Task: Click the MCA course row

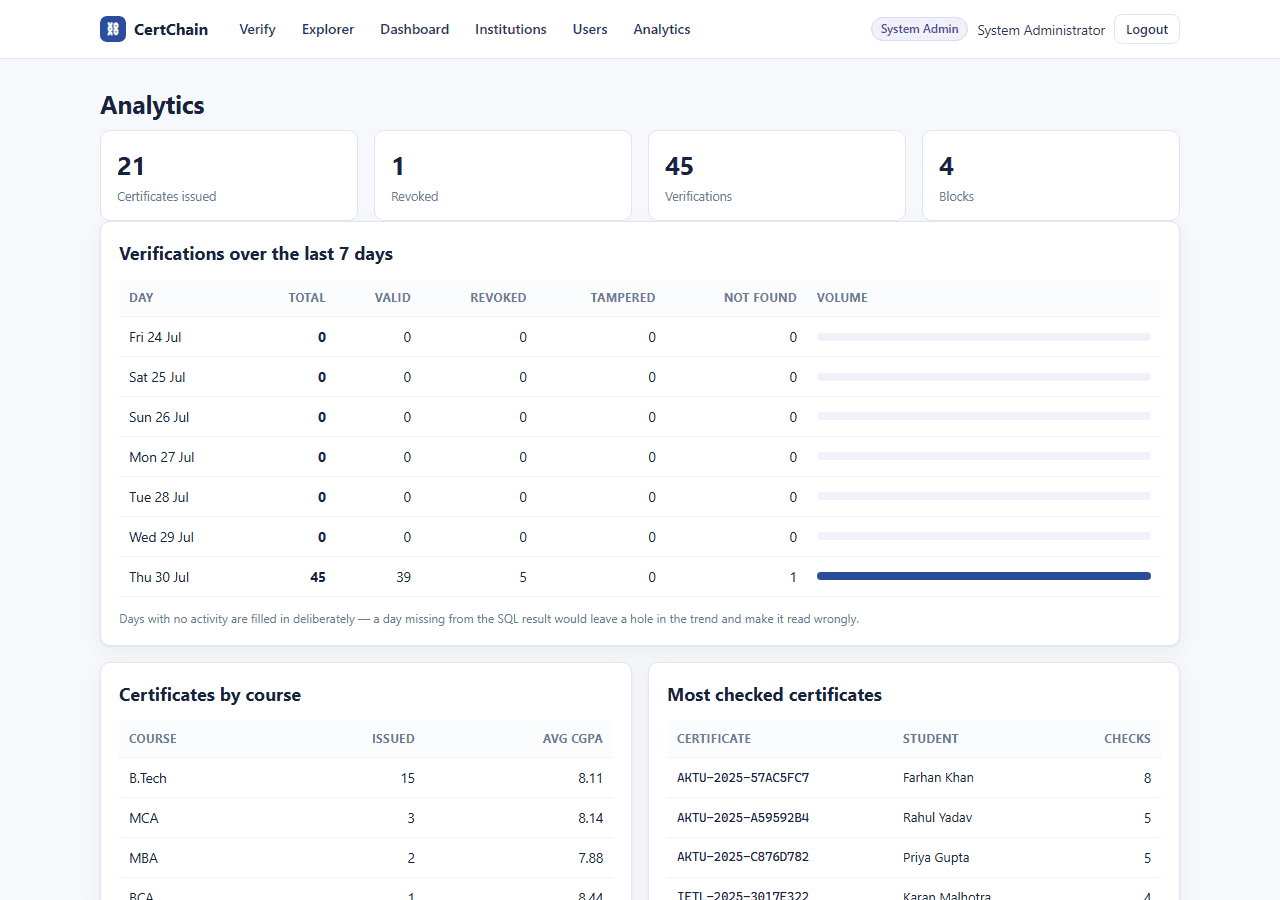Action: (366, 818)
